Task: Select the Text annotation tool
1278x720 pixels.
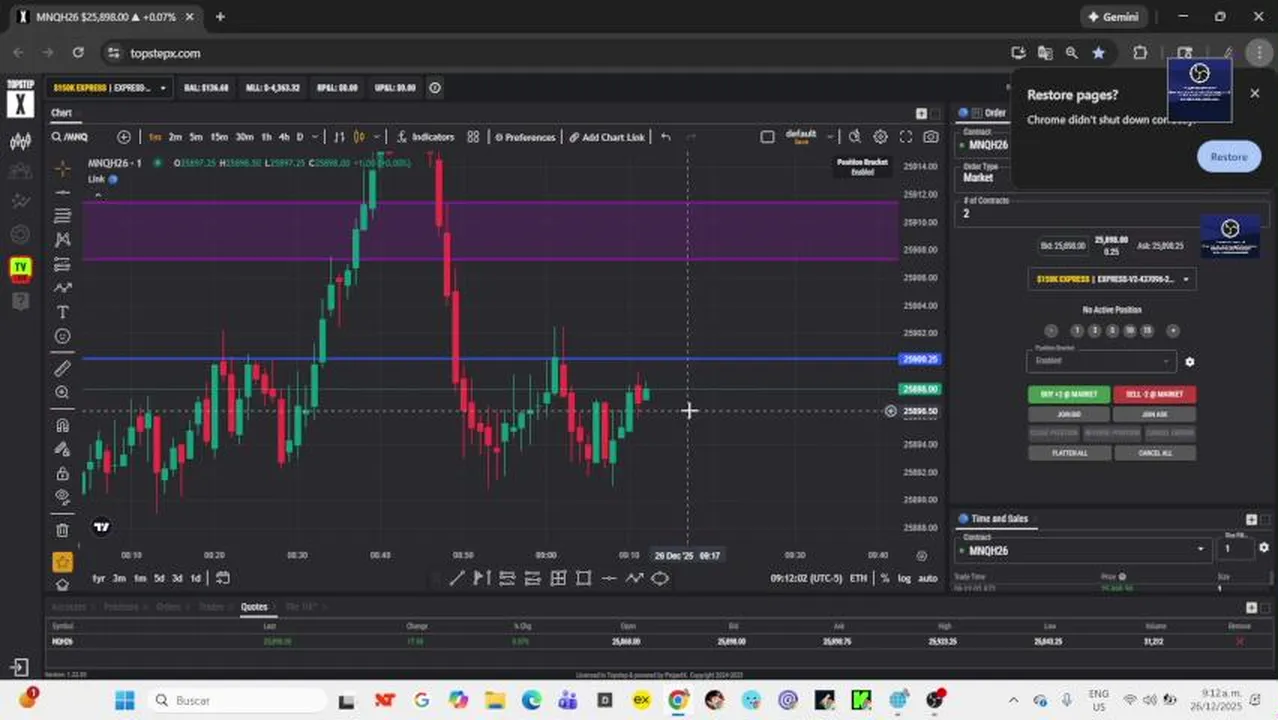Action: point(63,313)
